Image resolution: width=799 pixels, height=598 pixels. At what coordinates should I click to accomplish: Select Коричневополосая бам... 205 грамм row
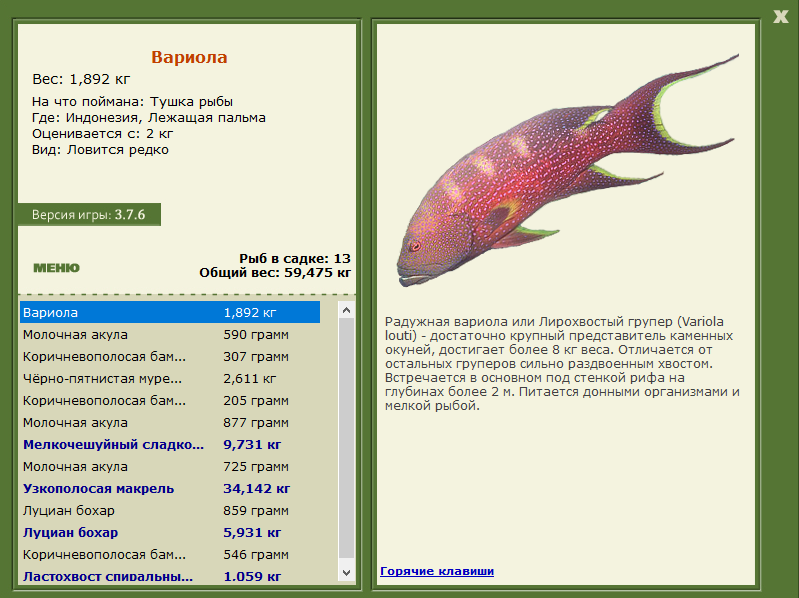(x=170, y=400)
